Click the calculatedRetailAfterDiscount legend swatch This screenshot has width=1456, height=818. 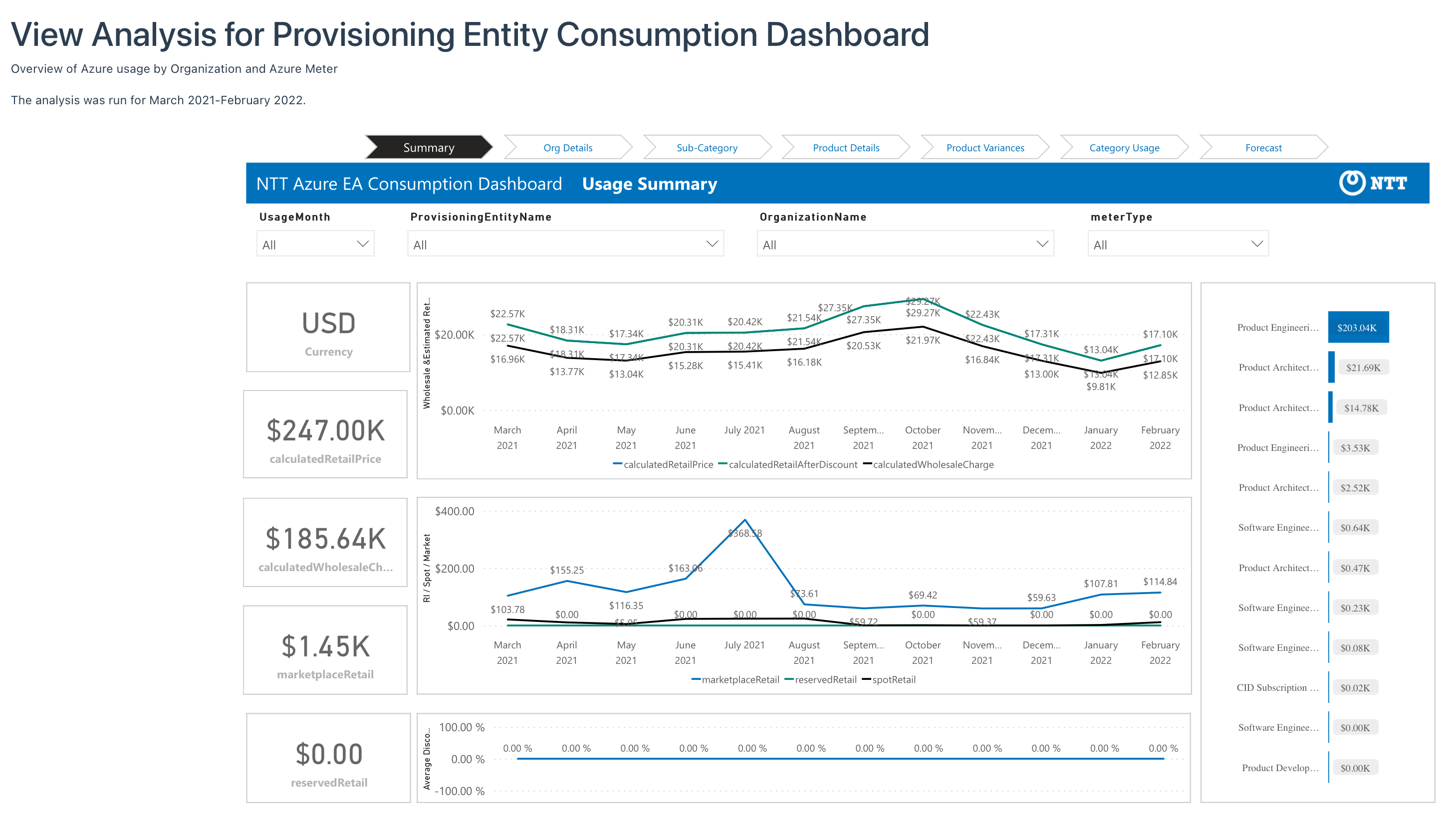723,464
